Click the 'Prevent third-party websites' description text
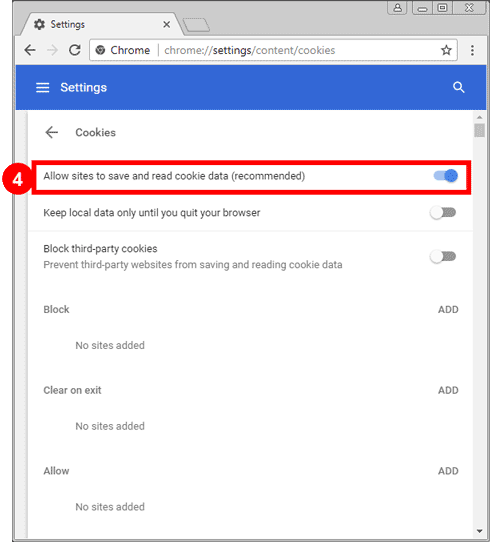 coord(193,265)
